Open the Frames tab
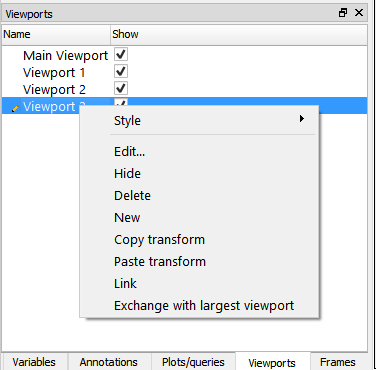376x370 pixels. click(x=338, y=362)
